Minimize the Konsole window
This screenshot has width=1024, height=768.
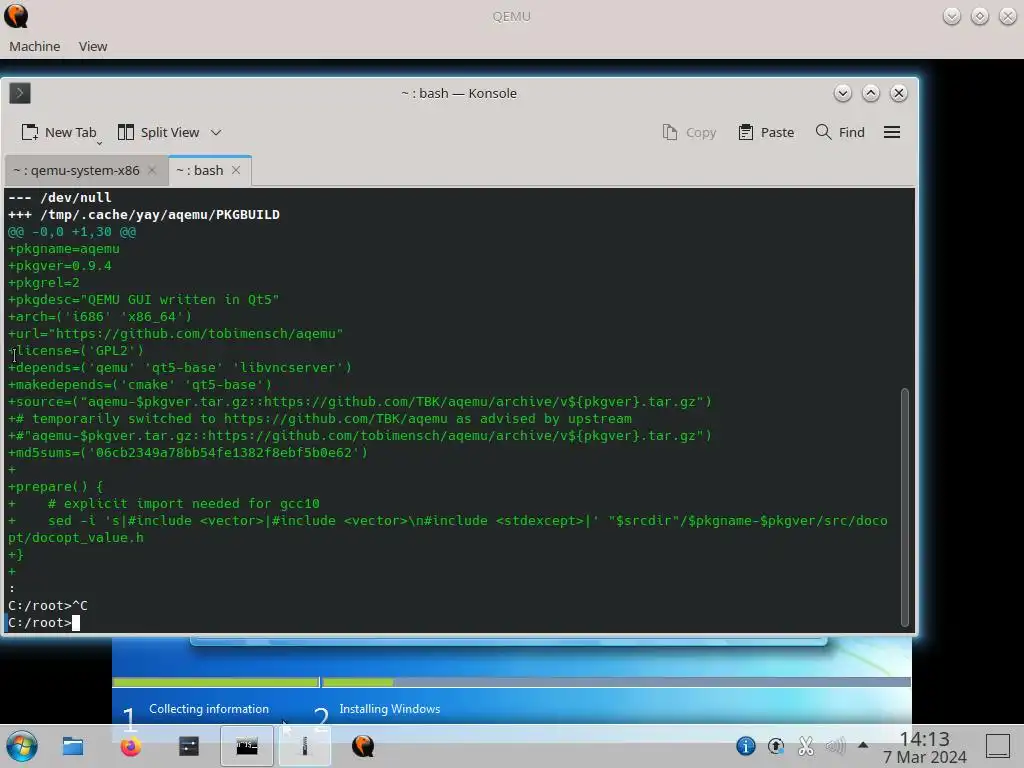842,93
